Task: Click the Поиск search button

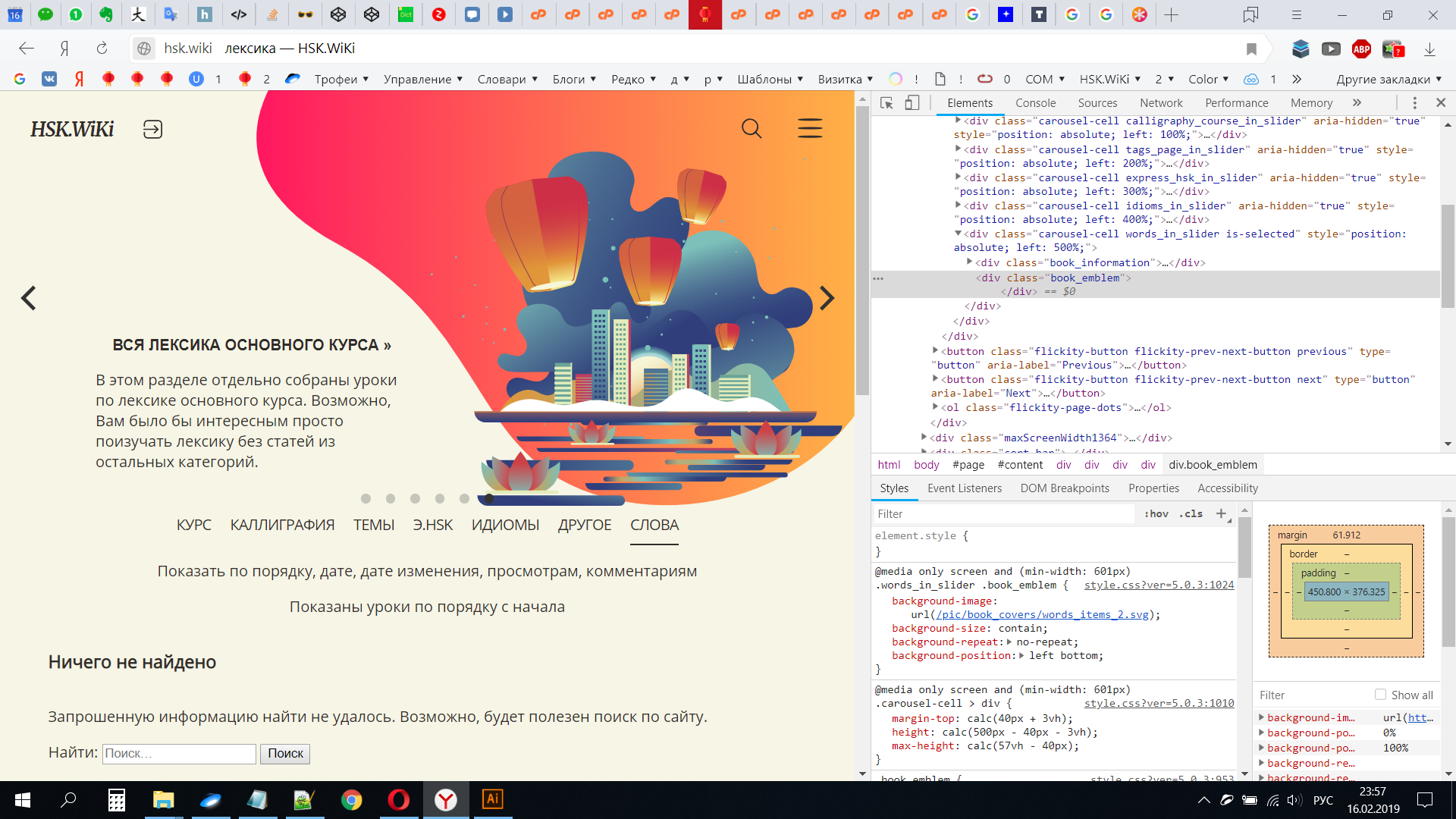Action: click(x=285, y=754)
